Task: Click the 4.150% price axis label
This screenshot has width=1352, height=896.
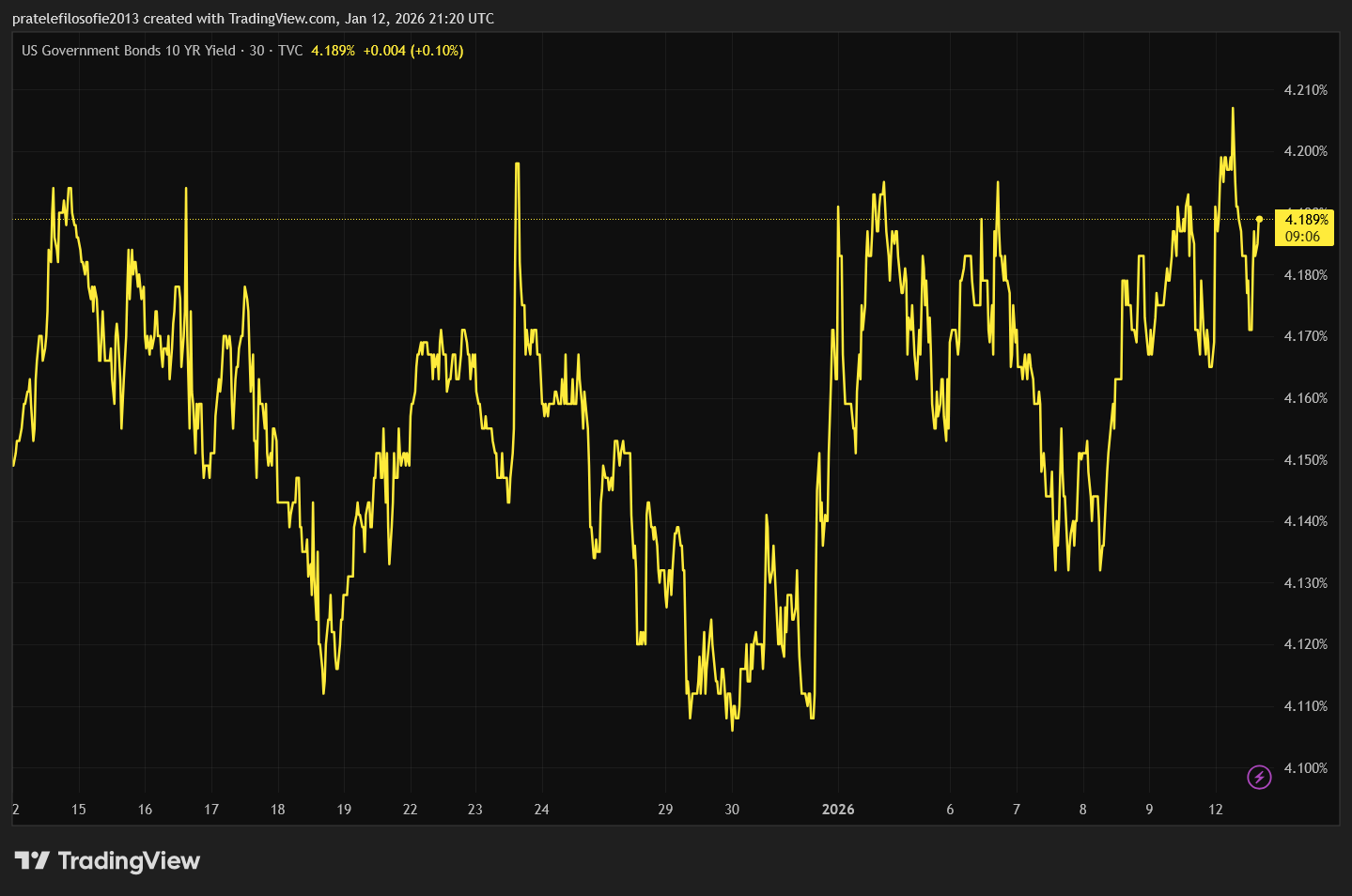Action: (x=1306, y=460)
